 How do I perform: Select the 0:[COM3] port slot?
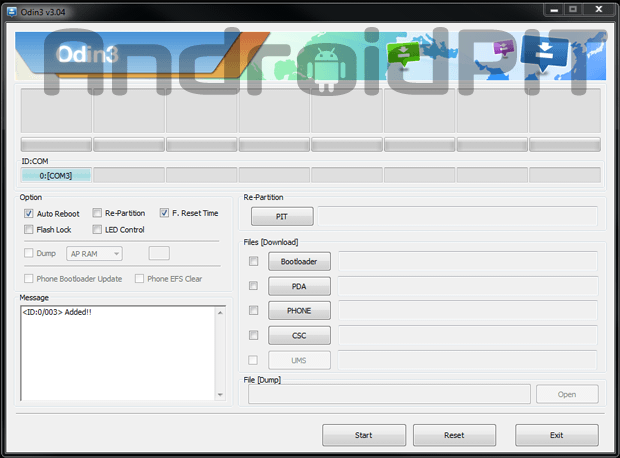click(x=56, y=175)
